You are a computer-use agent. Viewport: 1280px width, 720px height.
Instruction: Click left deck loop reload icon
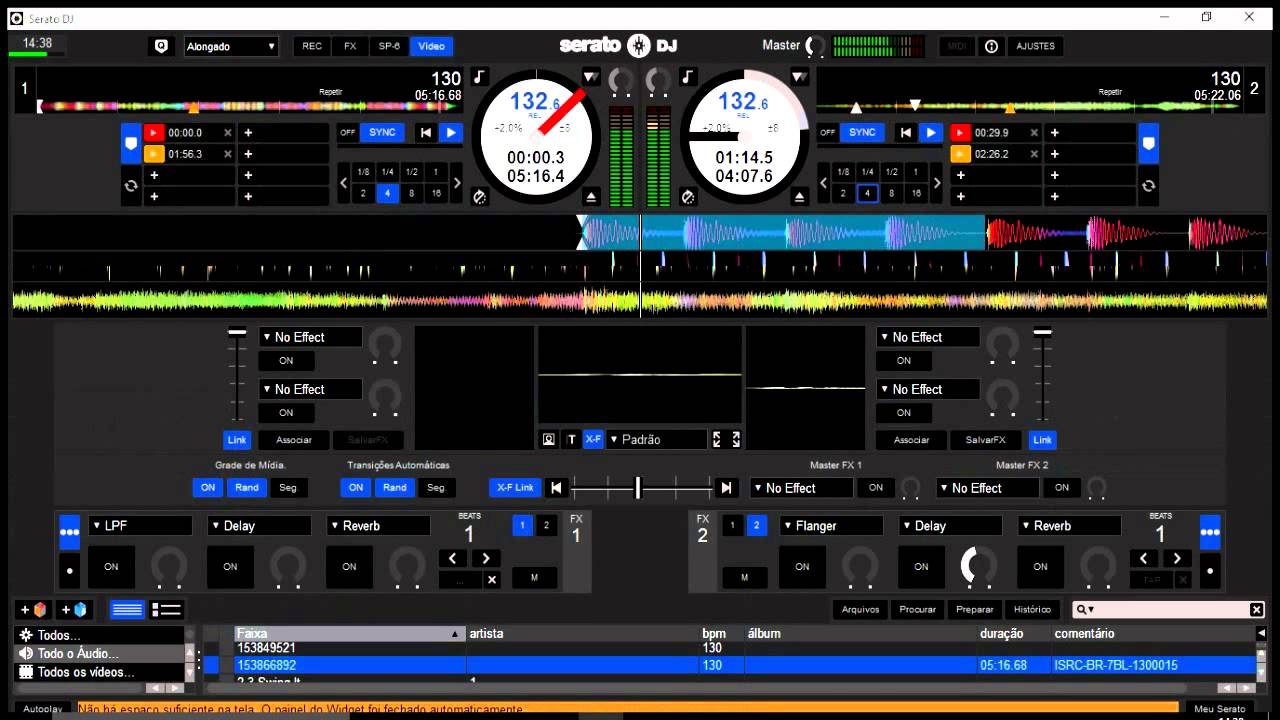[131, 186]
